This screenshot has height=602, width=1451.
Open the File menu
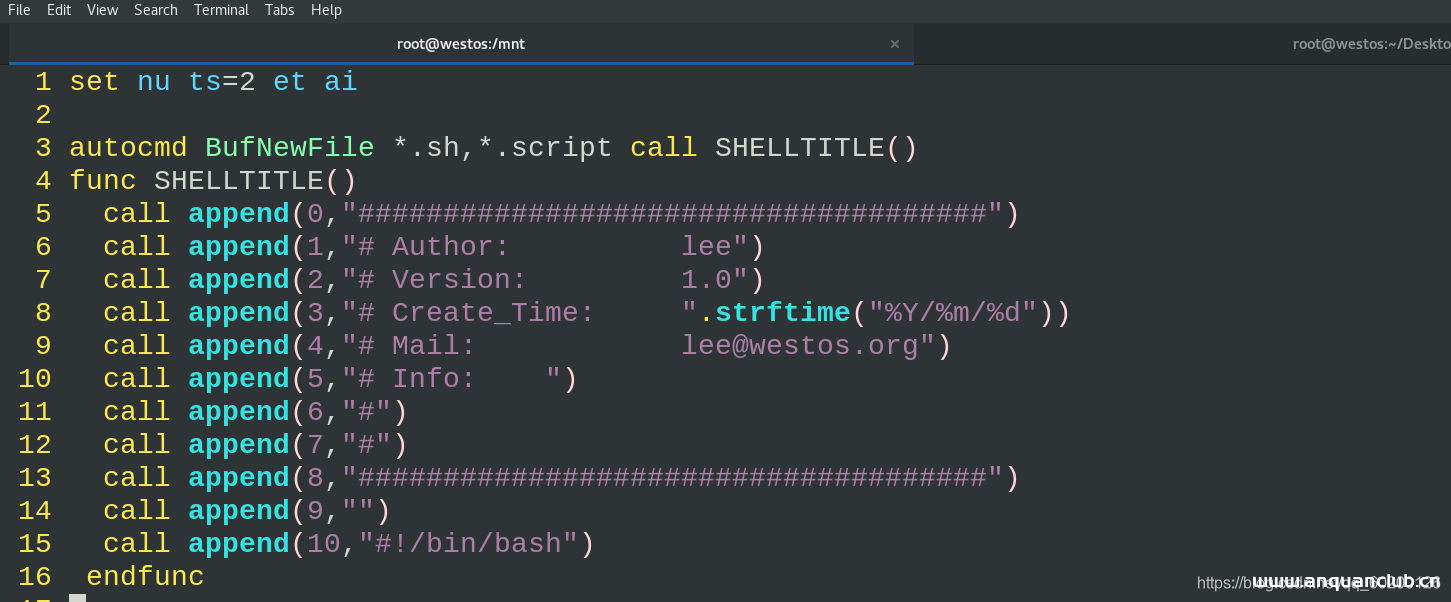coord(19,10)
